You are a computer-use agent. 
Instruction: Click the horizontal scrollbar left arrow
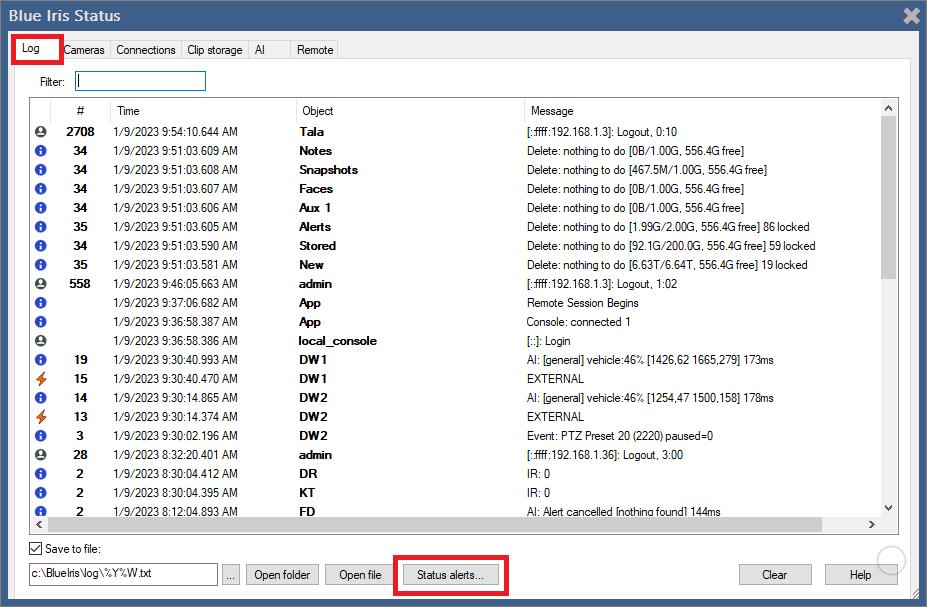39,524
